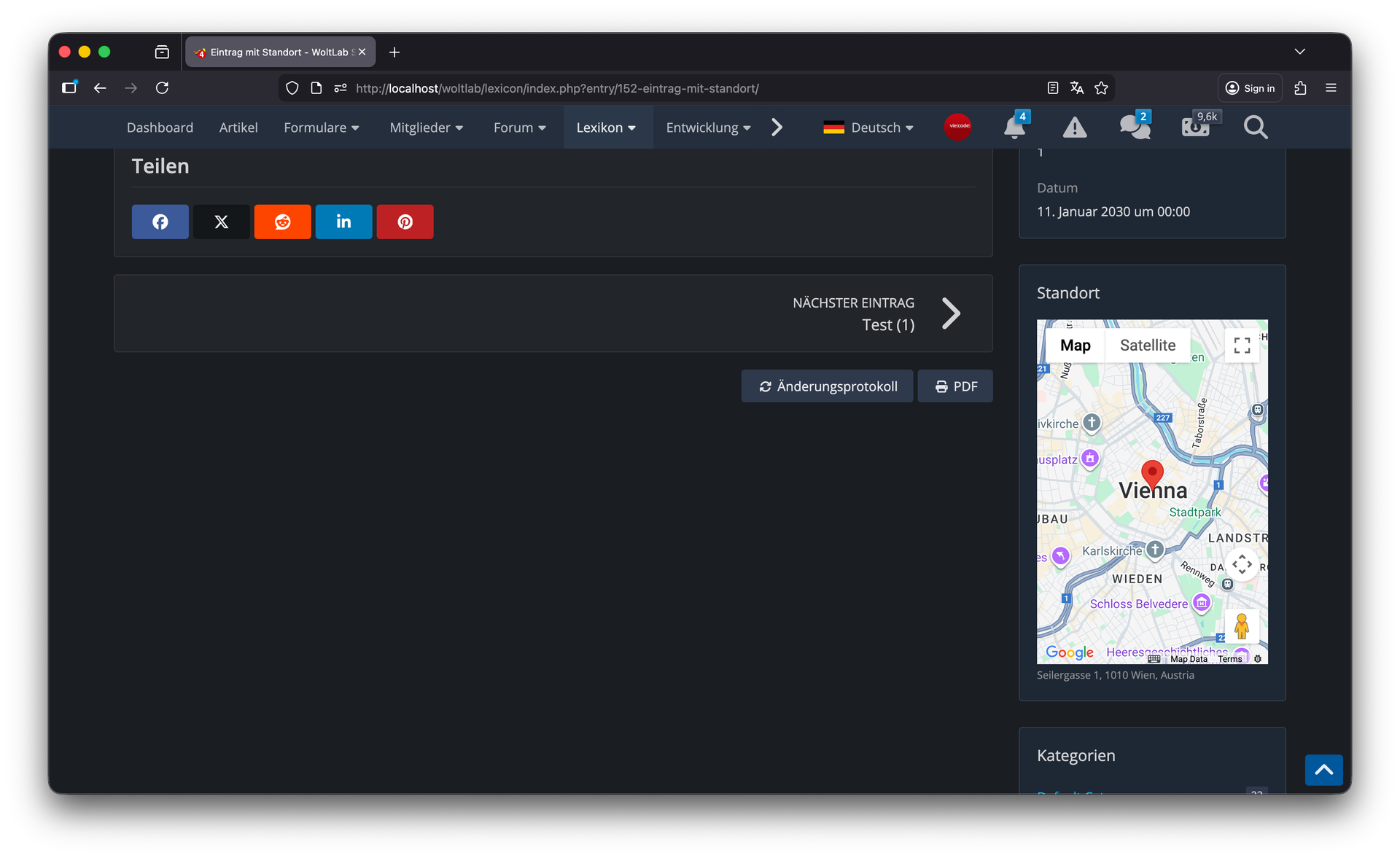Switch to Map view type
The width and height of the screenshot is (1400, 858).
1075,346
